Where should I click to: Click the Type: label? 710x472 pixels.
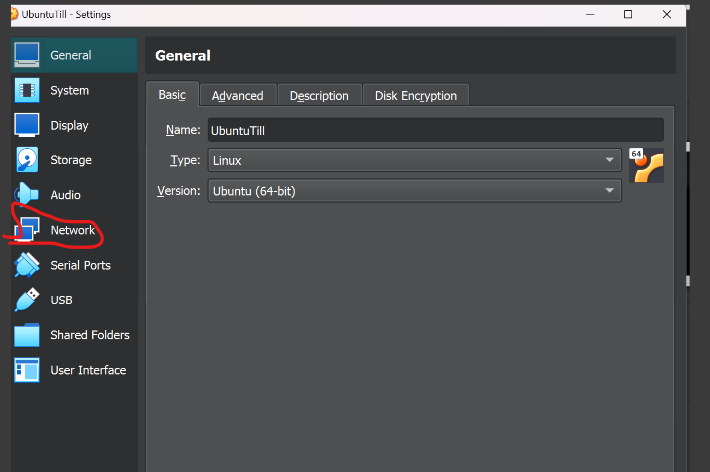pos(185,160)
